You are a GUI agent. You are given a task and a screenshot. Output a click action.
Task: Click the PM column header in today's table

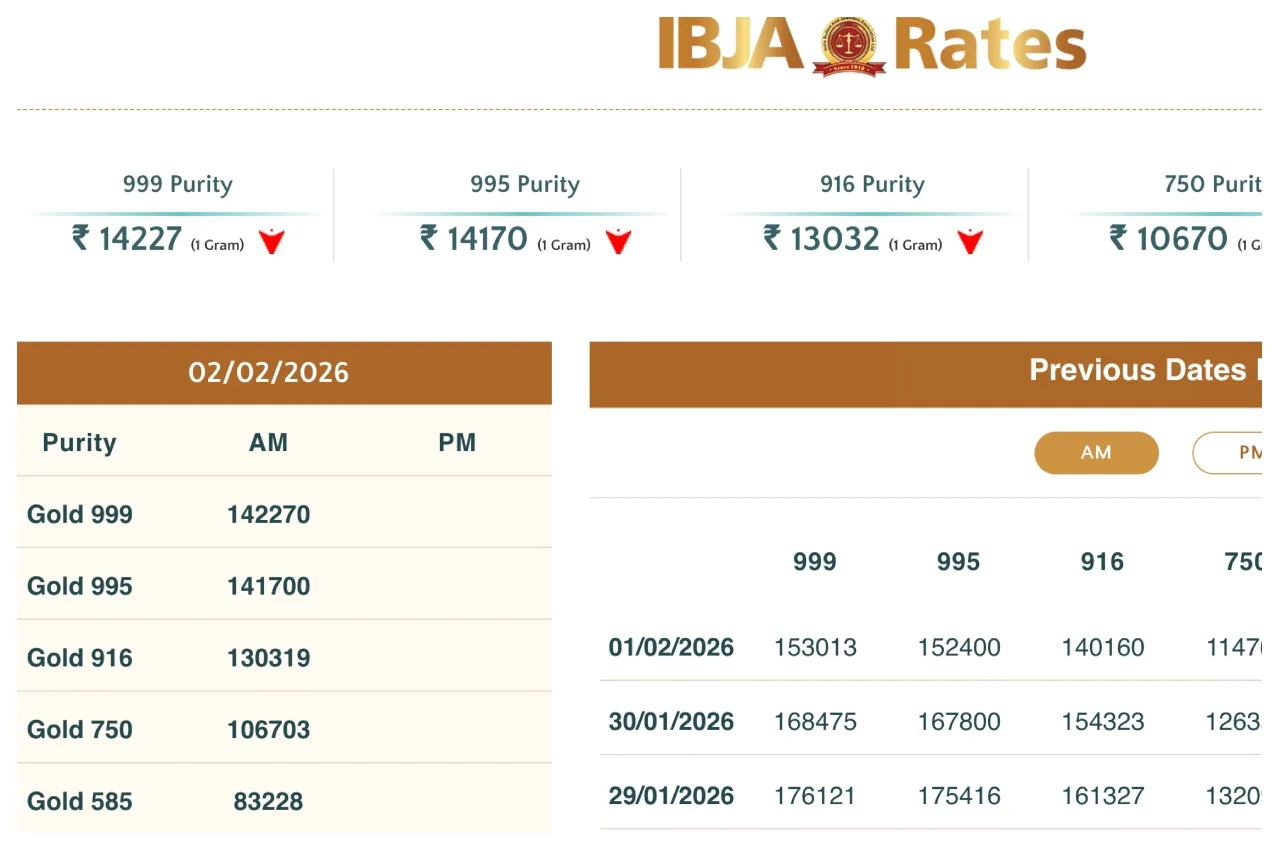457,443
